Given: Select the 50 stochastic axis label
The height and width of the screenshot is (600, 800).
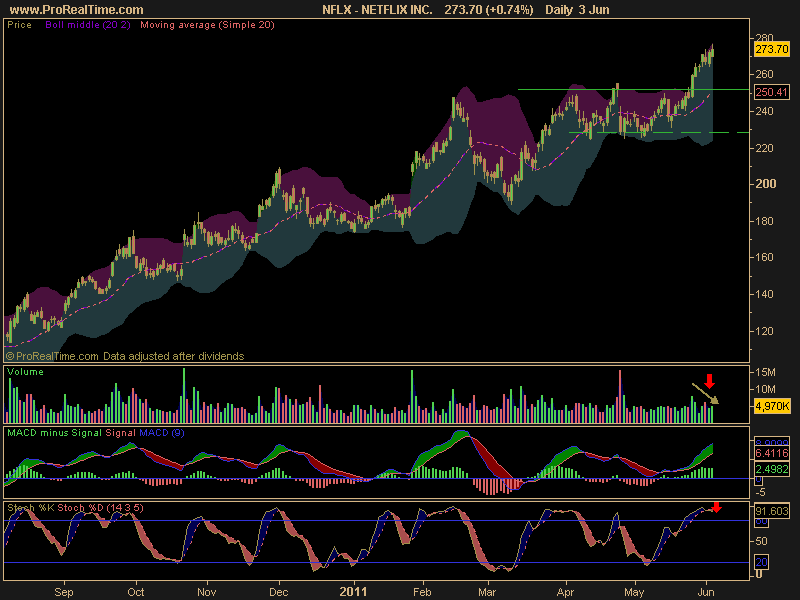Looking at the screenshot, I should click(761, 541).
